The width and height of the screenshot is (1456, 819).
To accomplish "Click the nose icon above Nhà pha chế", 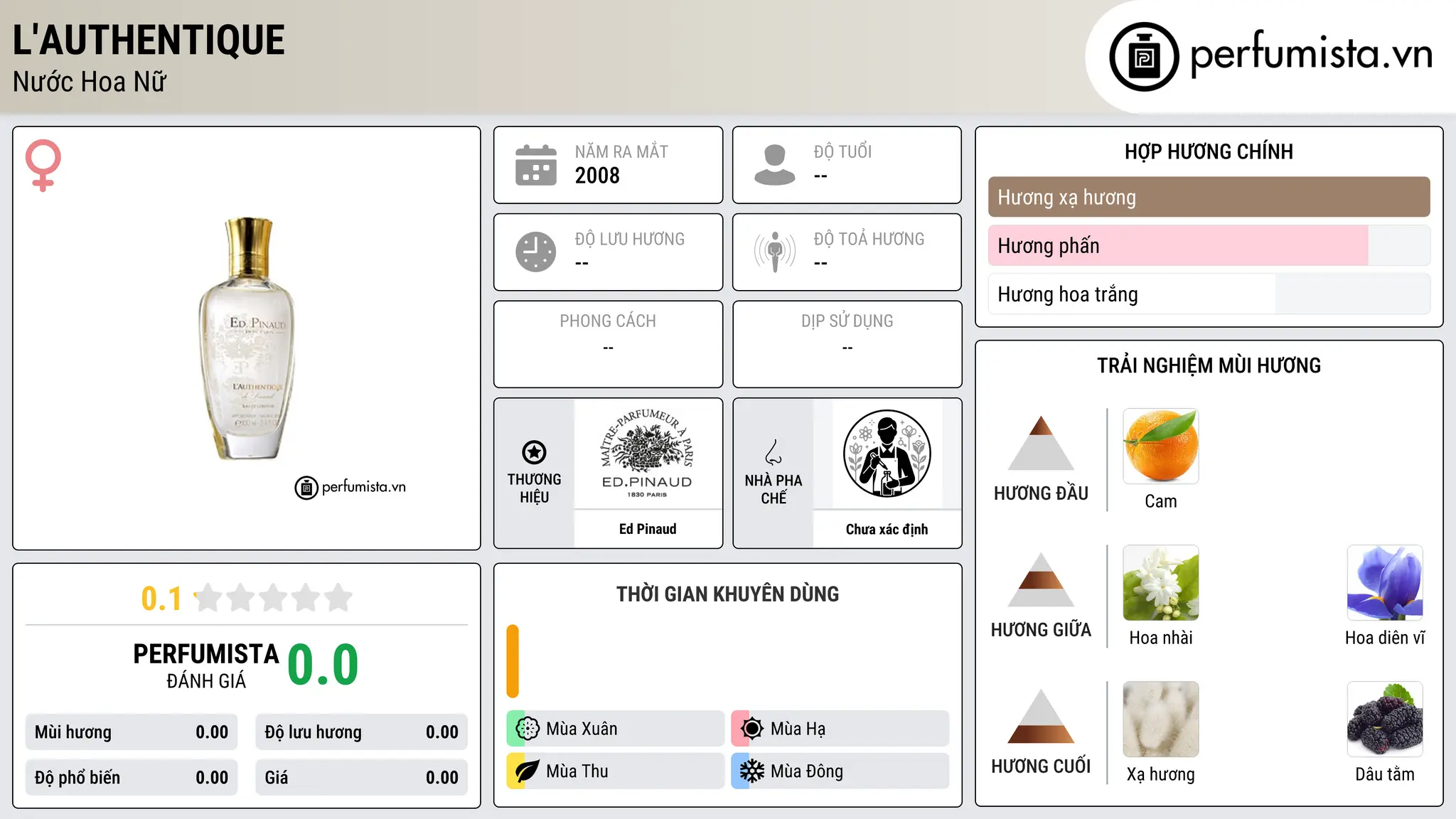I will click(773, 452).
